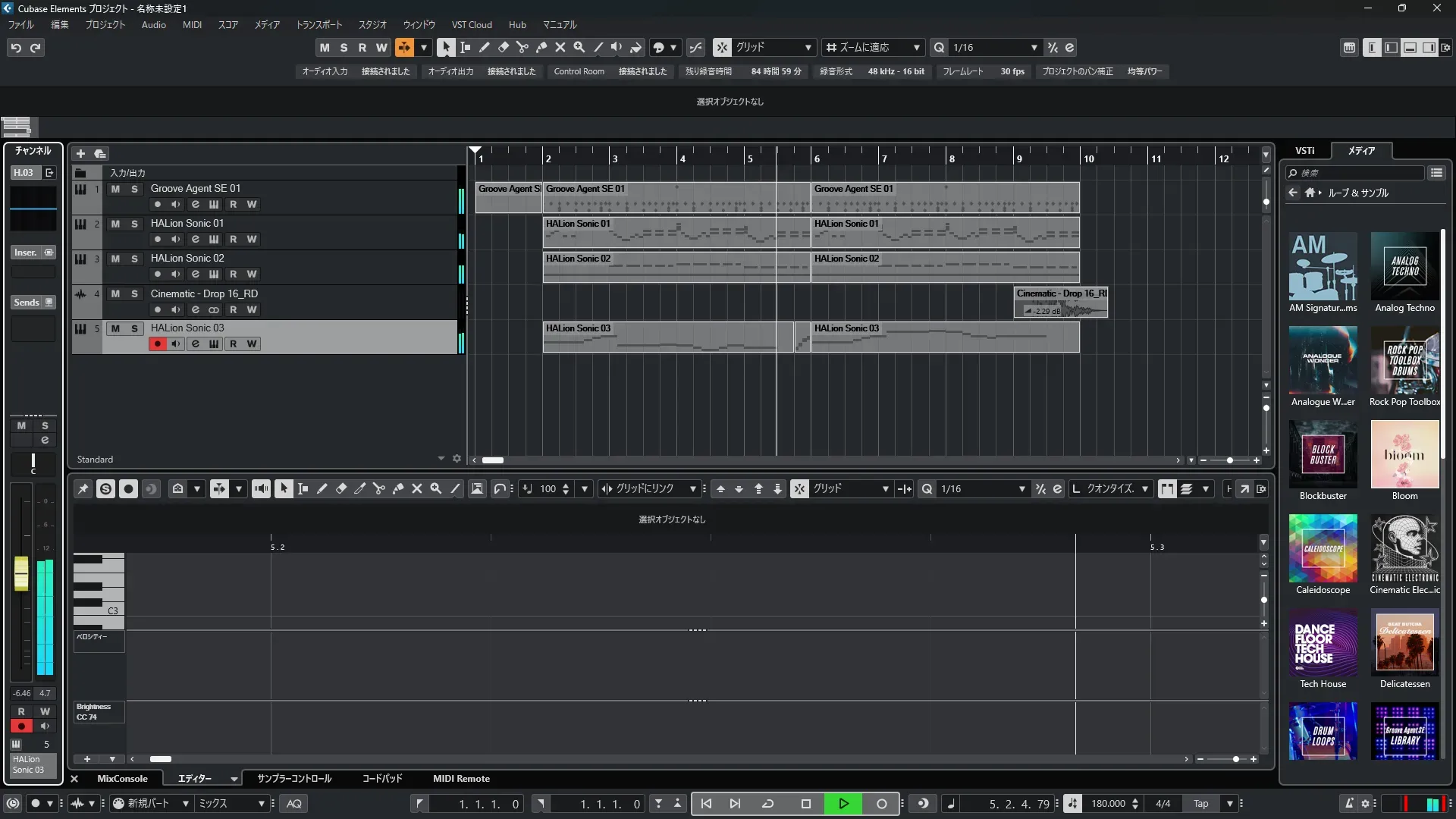Open the MIDI menu
Screen dimensions: 1456x819
192,25
